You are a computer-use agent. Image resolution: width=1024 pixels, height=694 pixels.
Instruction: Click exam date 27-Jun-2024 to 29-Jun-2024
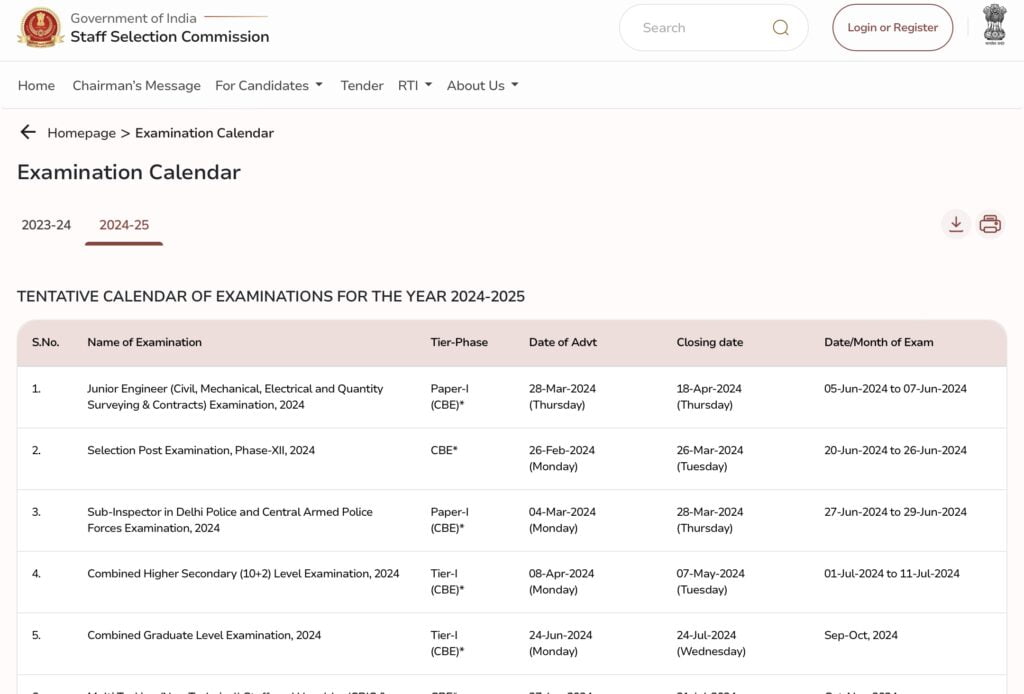point(895,512)
